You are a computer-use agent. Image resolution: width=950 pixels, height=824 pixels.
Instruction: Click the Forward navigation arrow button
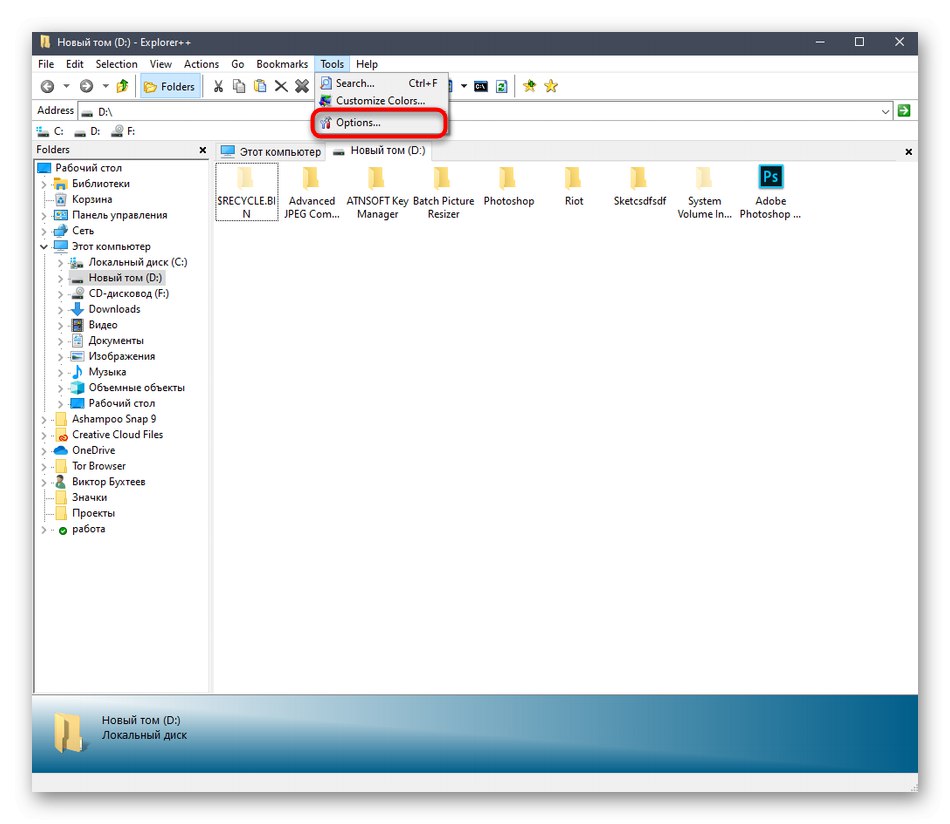pyautogui.click(x=87, y=87)
